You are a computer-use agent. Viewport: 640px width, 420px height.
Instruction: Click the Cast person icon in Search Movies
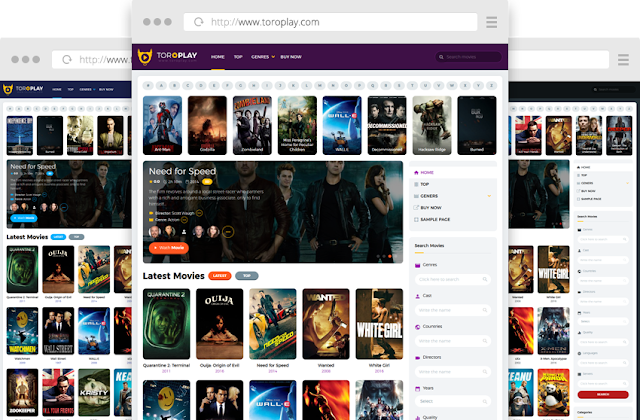[x=418, y=296]
